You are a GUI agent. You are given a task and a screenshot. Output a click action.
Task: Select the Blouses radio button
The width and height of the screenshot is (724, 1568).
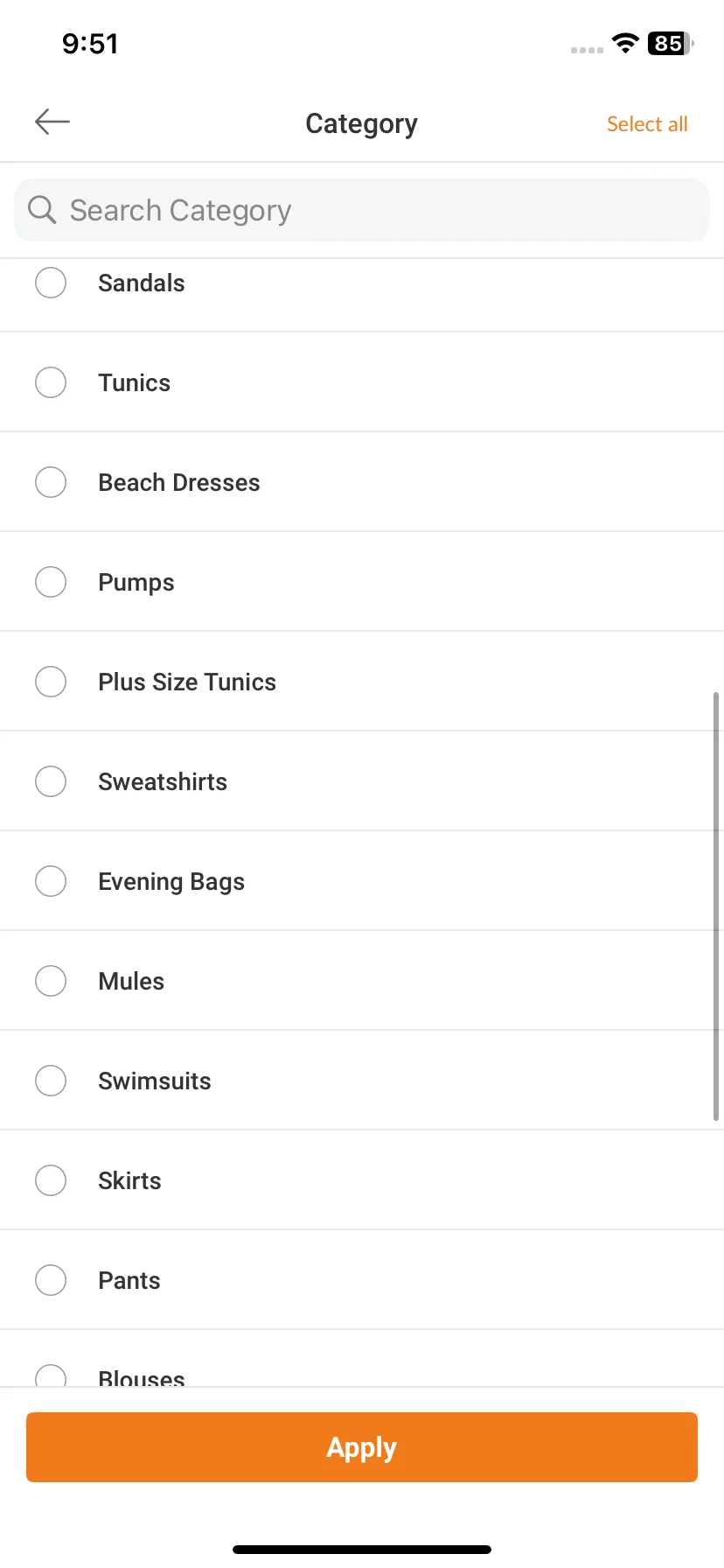pos(51,1375)
